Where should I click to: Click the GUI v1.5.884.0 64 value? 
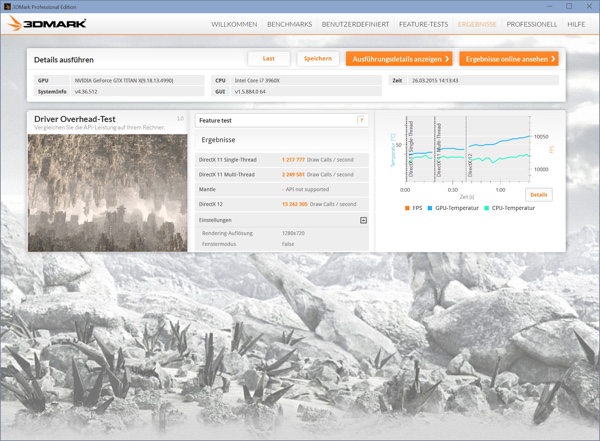point(306,91)
